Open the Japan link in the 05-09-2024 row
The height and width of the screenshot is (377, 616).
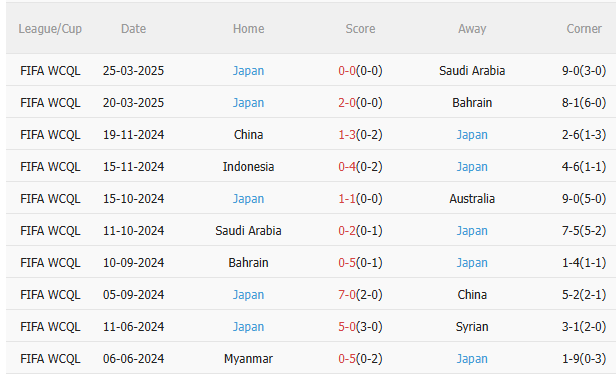(x=248, y=295)
